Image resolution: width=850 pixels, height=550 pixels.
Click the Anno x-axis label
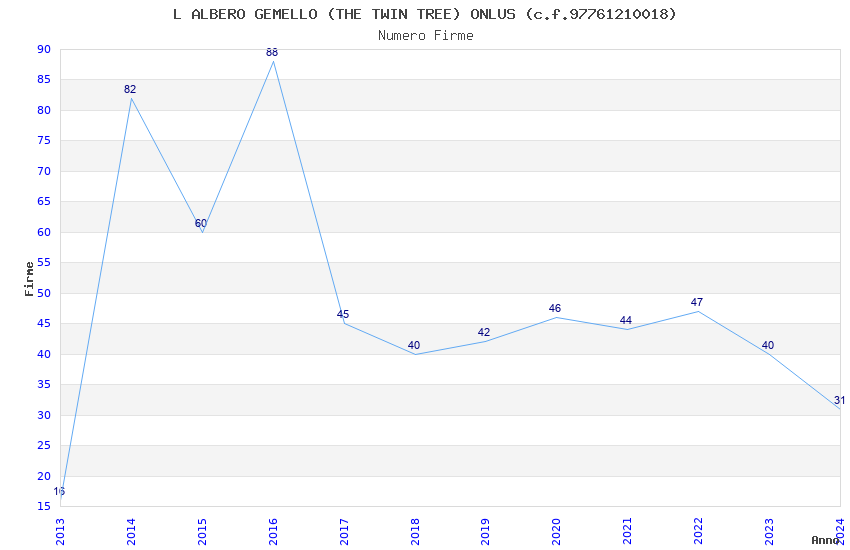[825, 540]
